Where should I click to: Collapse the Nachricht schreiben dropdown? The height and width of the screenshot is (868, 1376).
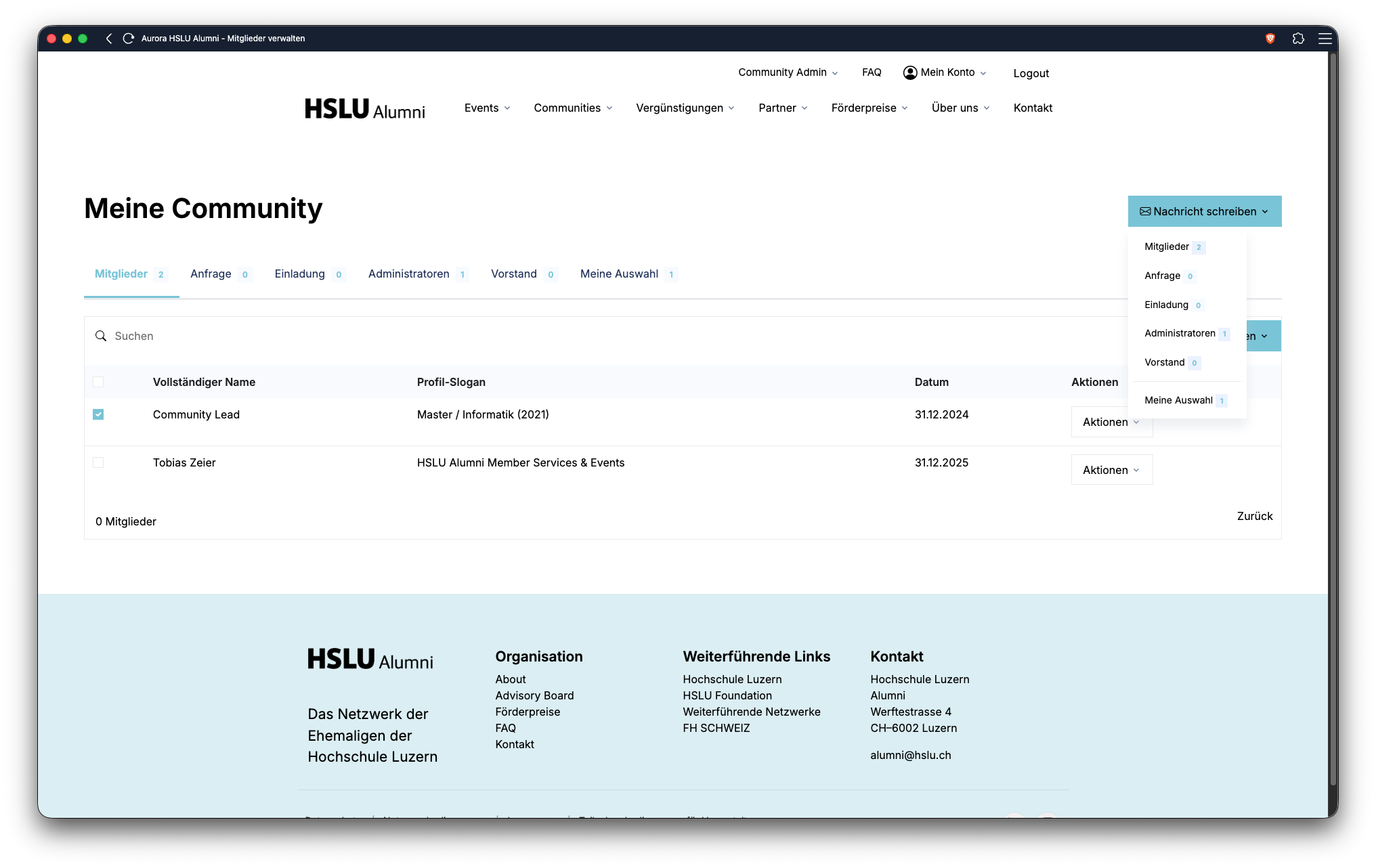click(1204, 211)
